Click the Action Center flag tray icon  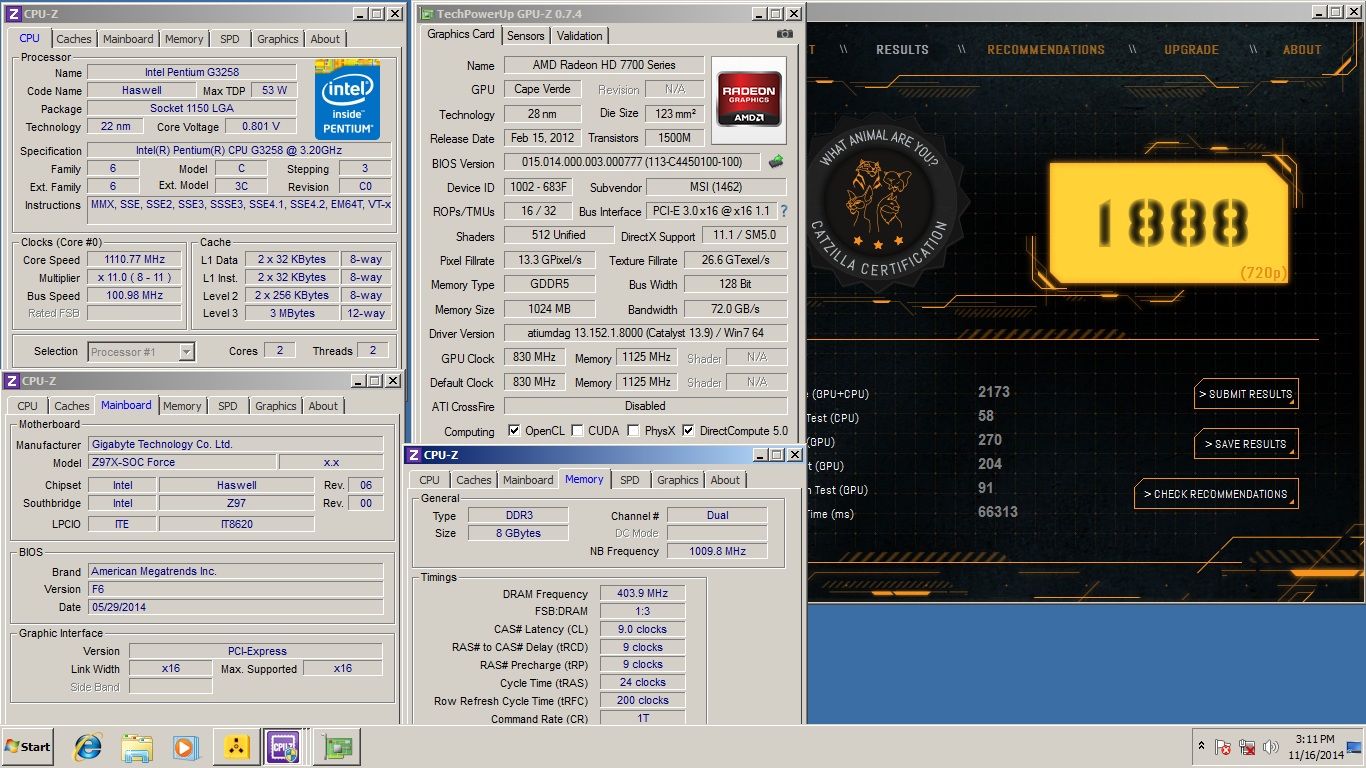[1222, 747]
